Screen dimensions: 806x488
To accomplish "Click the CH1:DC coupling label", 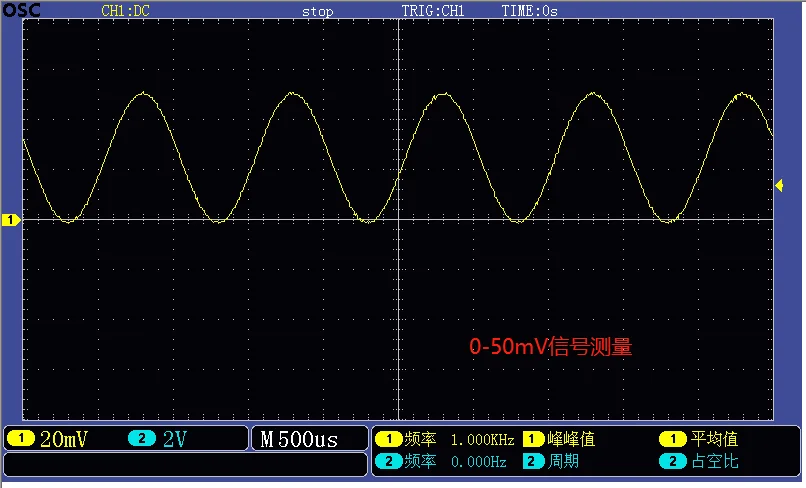I will 125,11.
